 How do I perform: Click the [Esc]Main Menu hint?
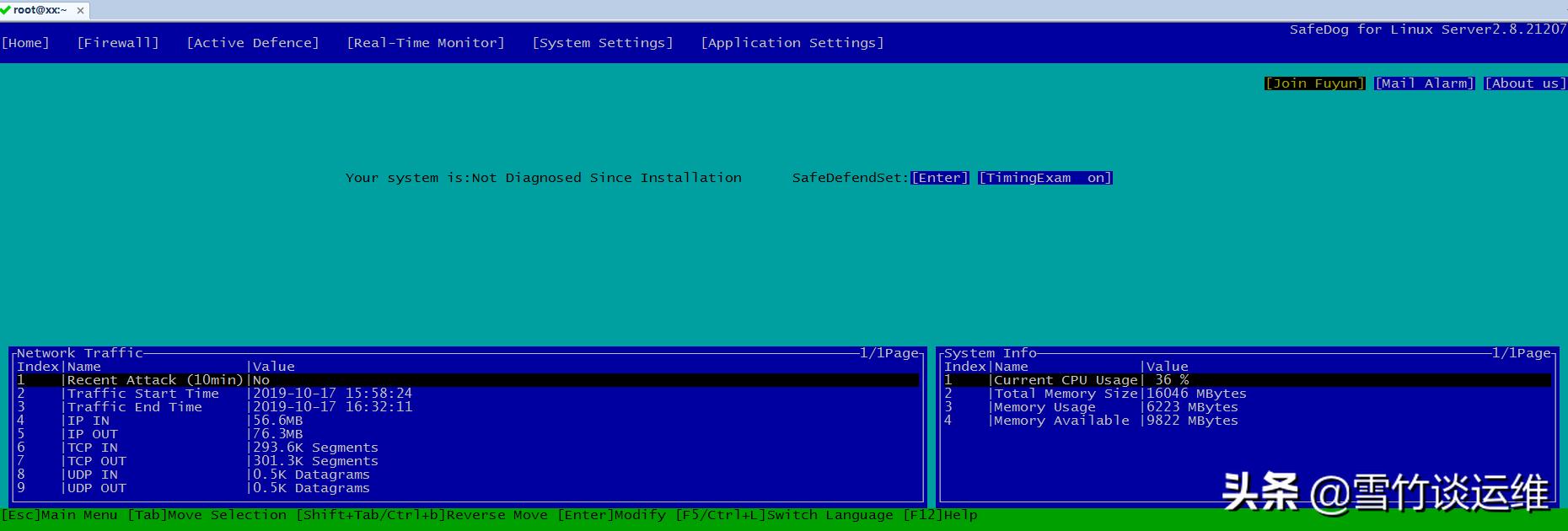59,515
